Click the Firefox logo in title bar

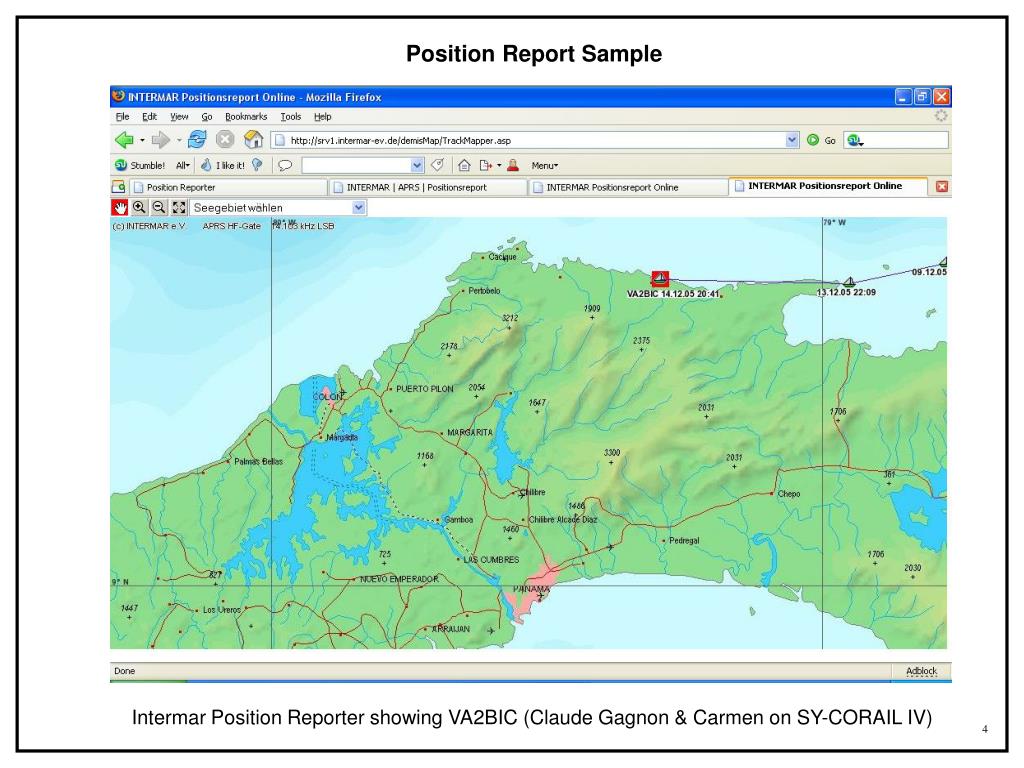click(x=118, y=97)
